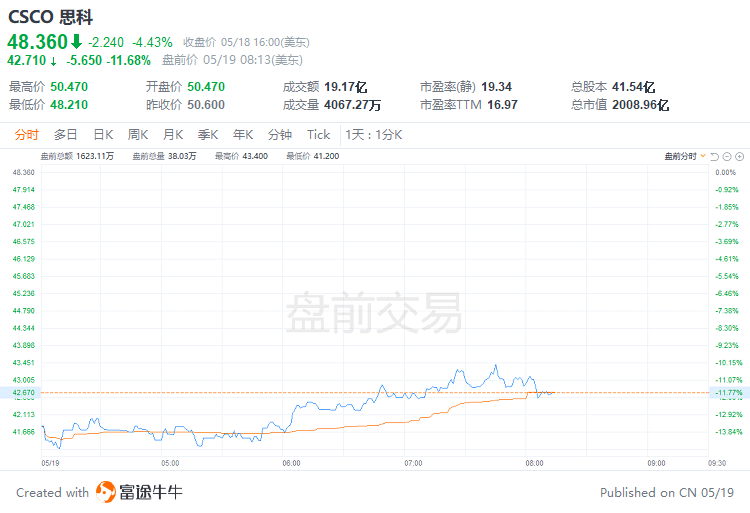Click the 08:00 time axis label
750x513 pixels.
[x=534, y=463]
